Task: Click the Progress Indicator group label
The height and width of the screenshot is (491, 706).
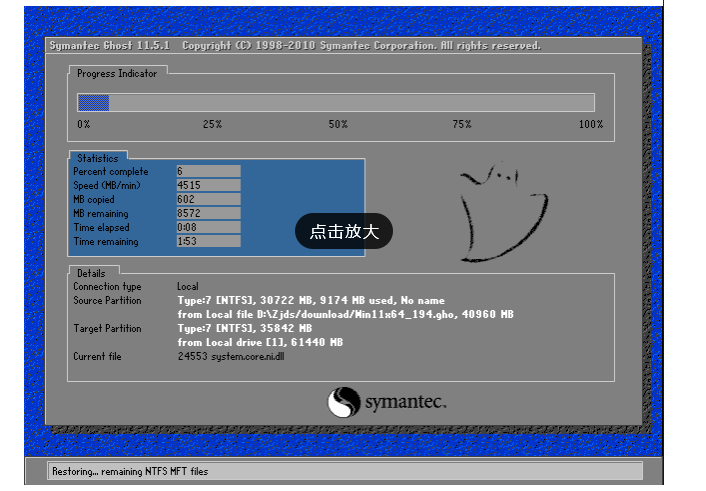Action: (117, 73)
